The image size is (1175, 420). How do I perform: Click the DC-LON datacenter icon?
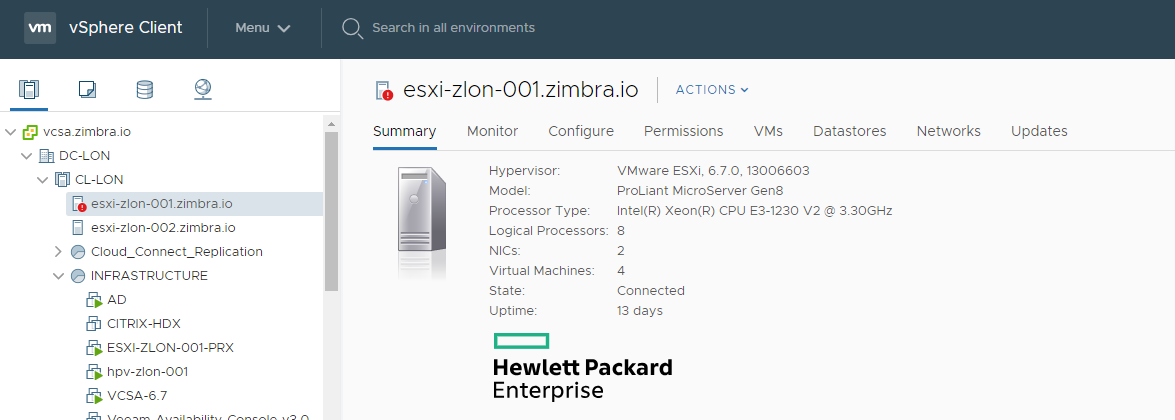46,156
